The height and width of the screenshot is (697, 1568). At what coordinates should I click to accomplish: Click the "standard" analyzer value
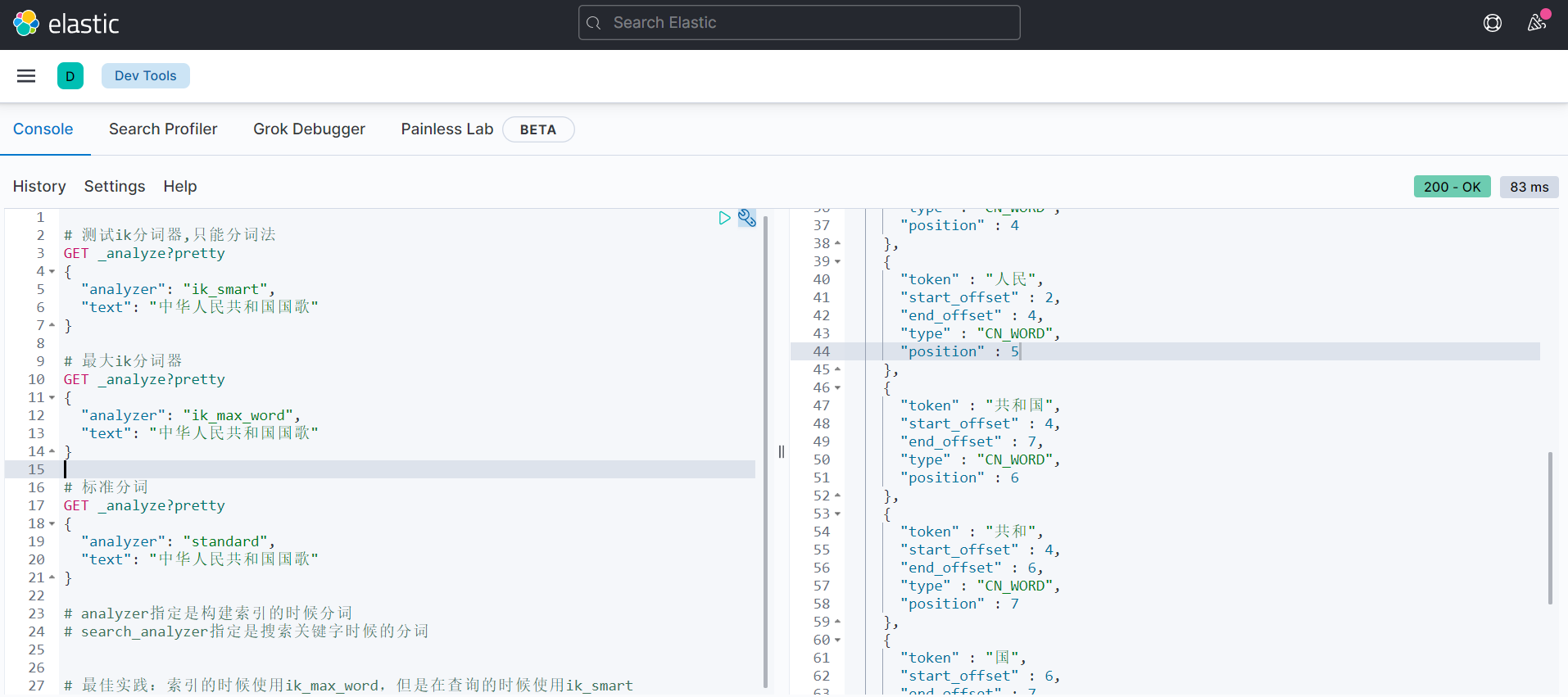click(226, 542)
